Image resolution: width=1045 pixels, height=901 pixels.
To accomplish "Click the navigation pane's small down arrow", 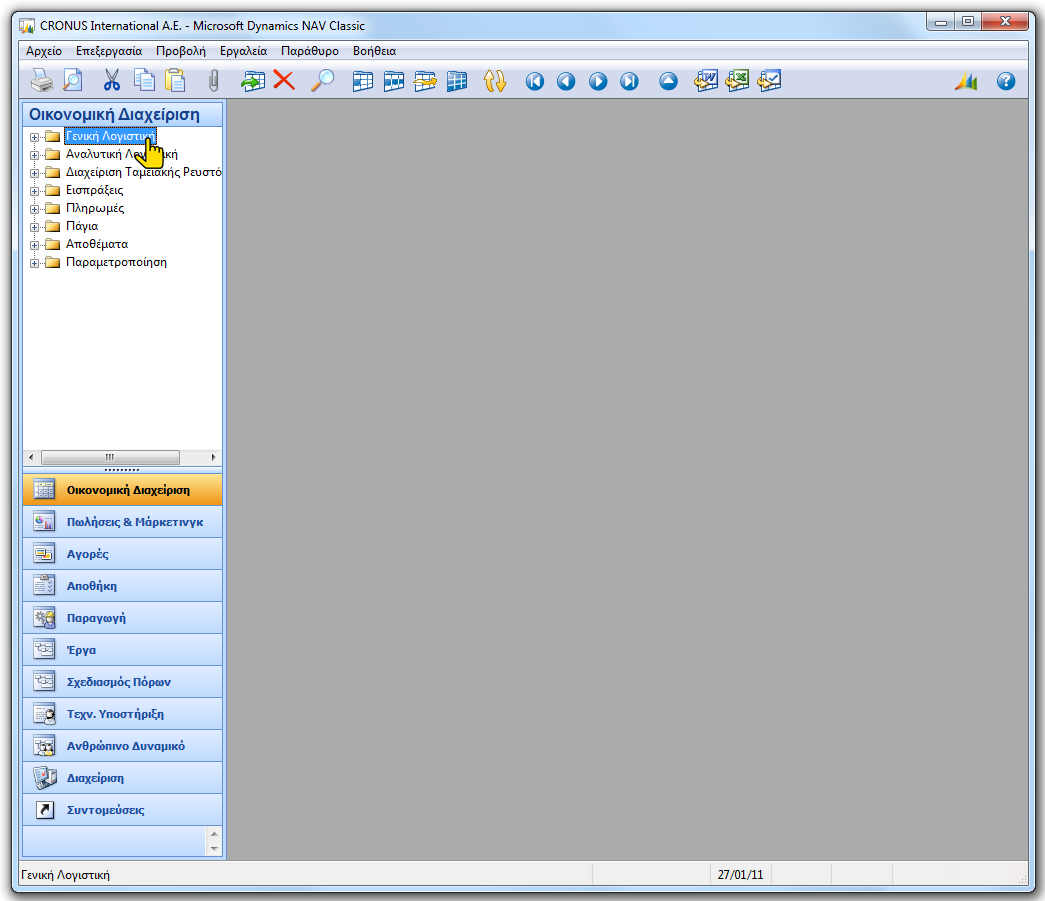I will [x=214, y=848].
